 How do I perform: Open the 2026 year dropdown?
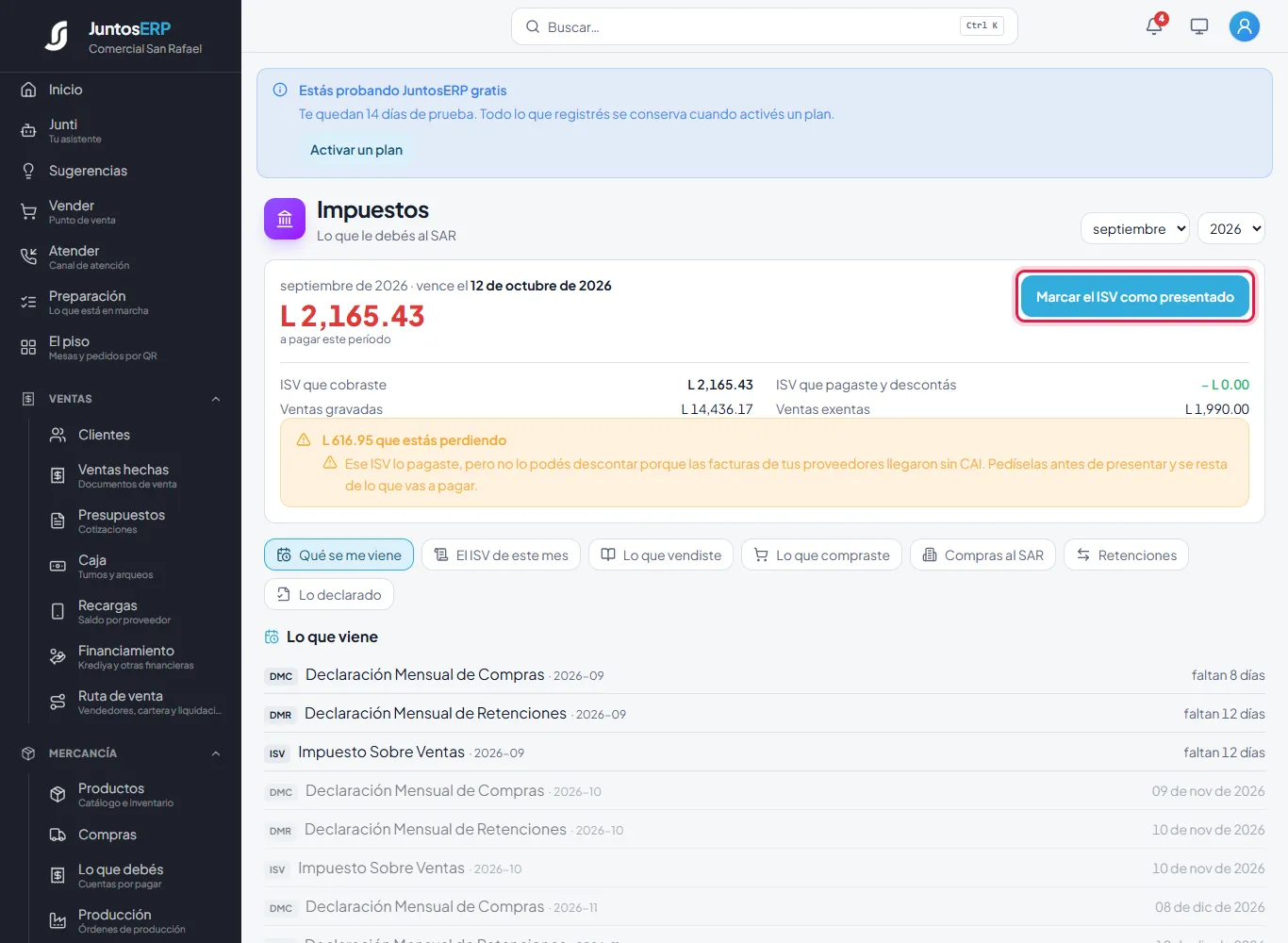click(x=1231, y=228)
